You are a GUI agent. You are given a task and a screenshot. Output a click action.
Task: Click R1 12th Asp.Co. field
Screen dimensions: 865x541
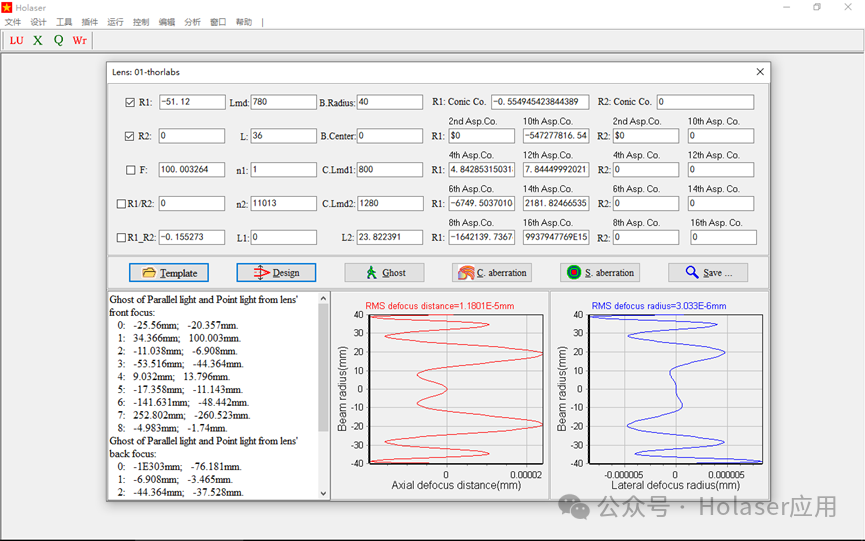pos(556,169)
